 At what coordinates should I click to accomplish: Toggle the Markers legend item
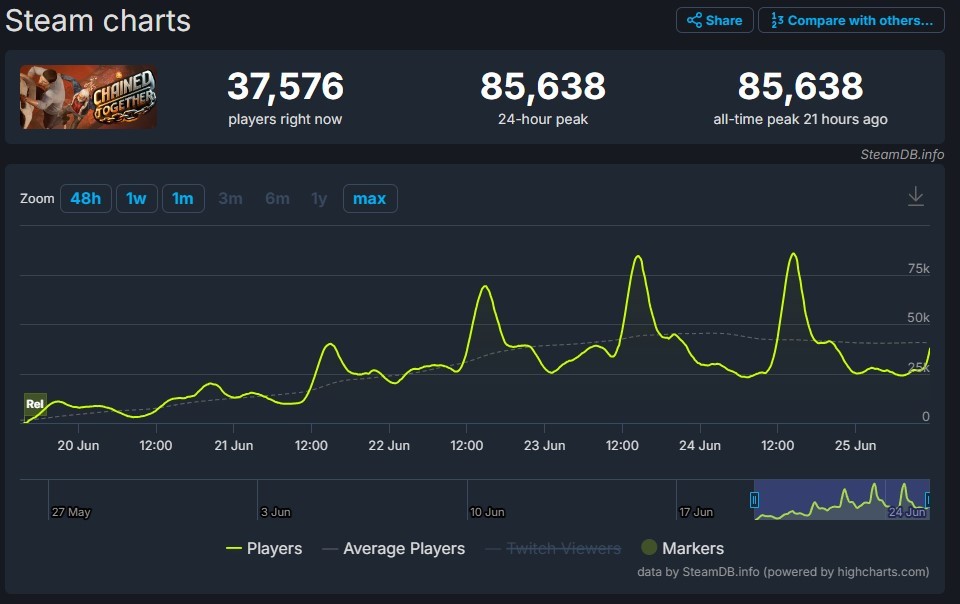[x=683, y=548]
